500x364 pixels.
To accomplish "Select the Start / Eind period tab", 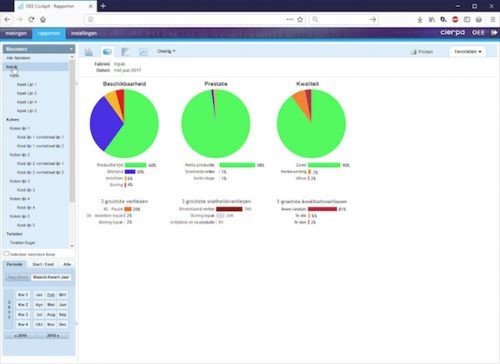I will point(43,264).
